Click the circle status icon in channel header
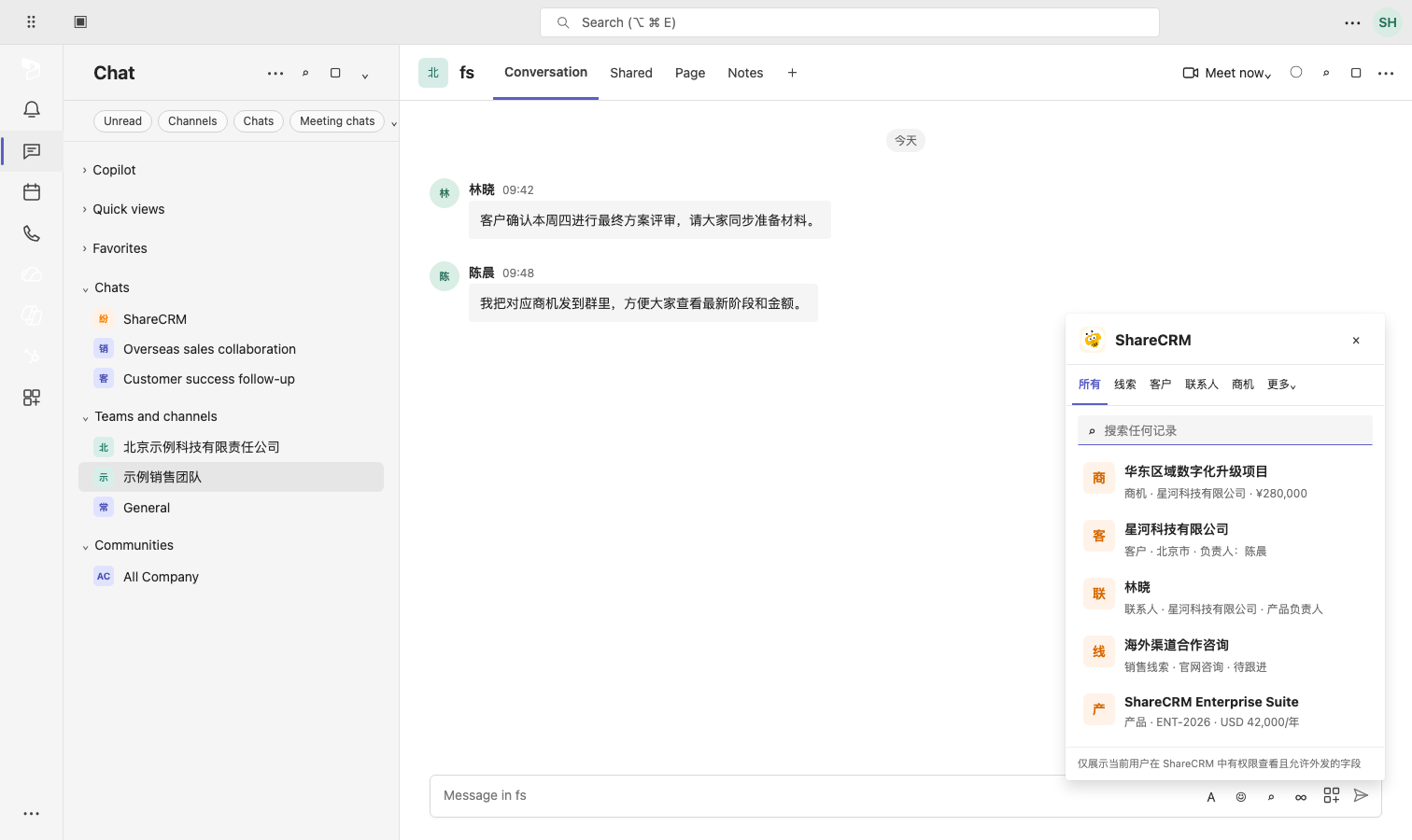The height and width of the screenshot is (840, 1412). [1296, 72]
